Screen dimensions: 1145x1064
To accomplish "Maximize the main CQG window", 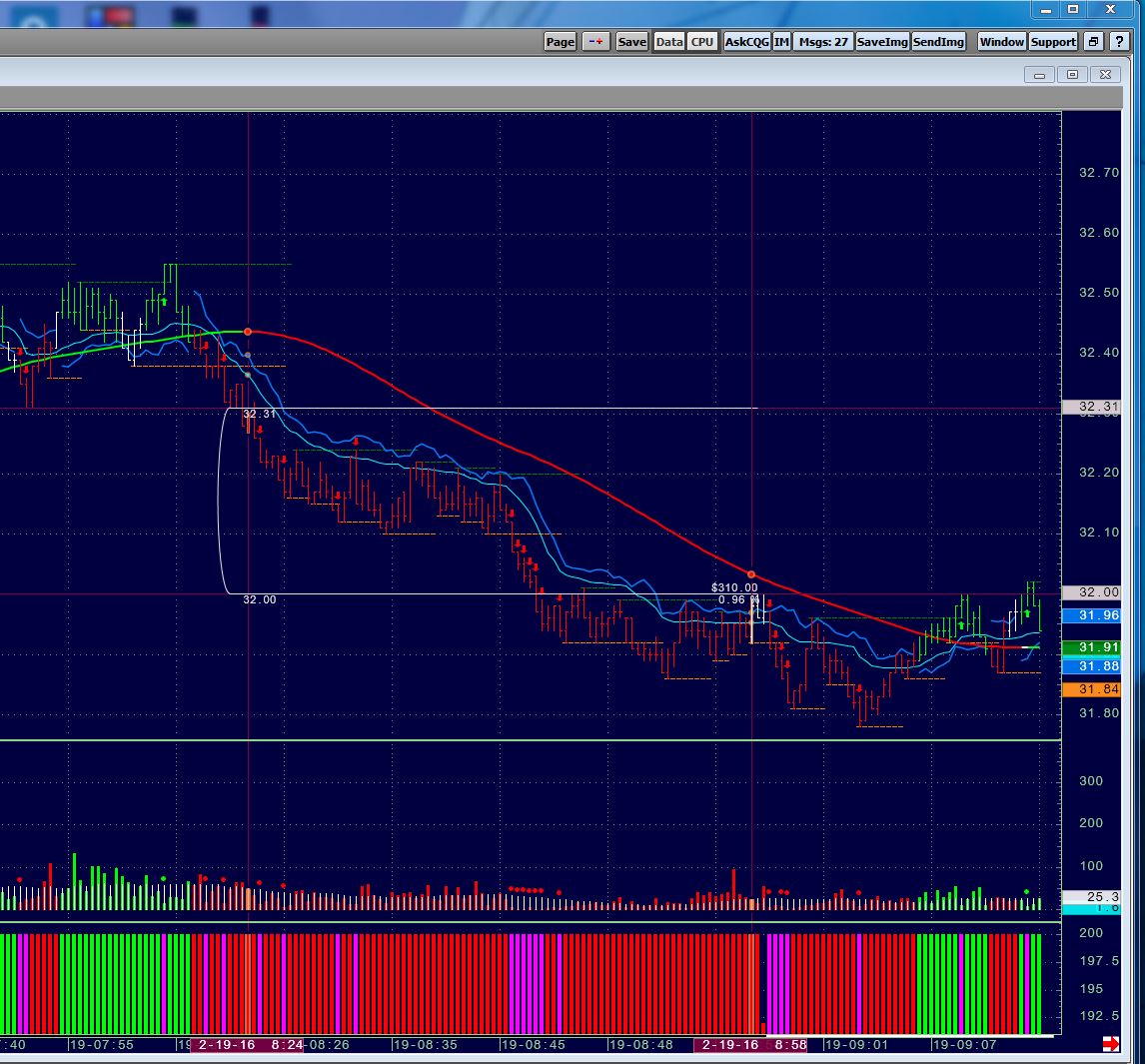I will [1073, 10].
